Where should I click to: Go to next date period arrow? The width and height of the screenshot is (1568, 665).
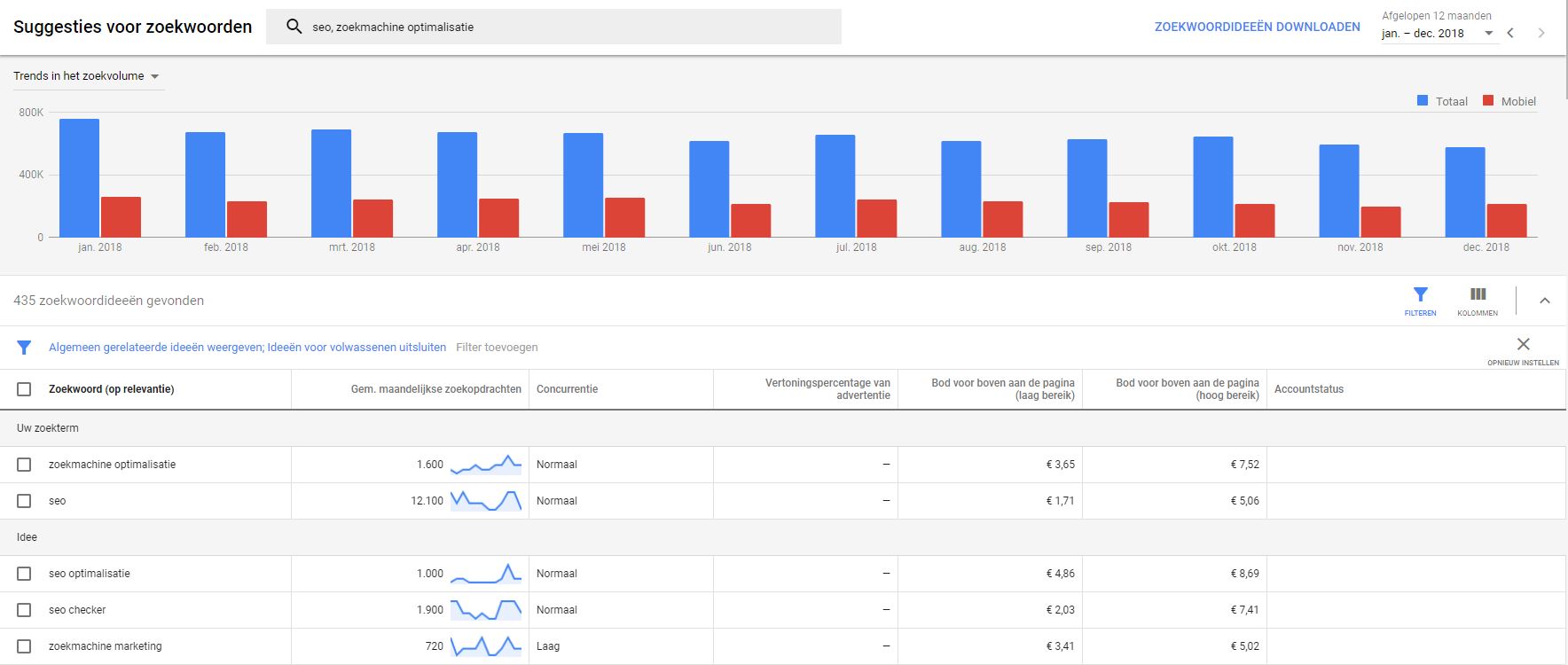pyautogui.click(x=1541, y=33)
